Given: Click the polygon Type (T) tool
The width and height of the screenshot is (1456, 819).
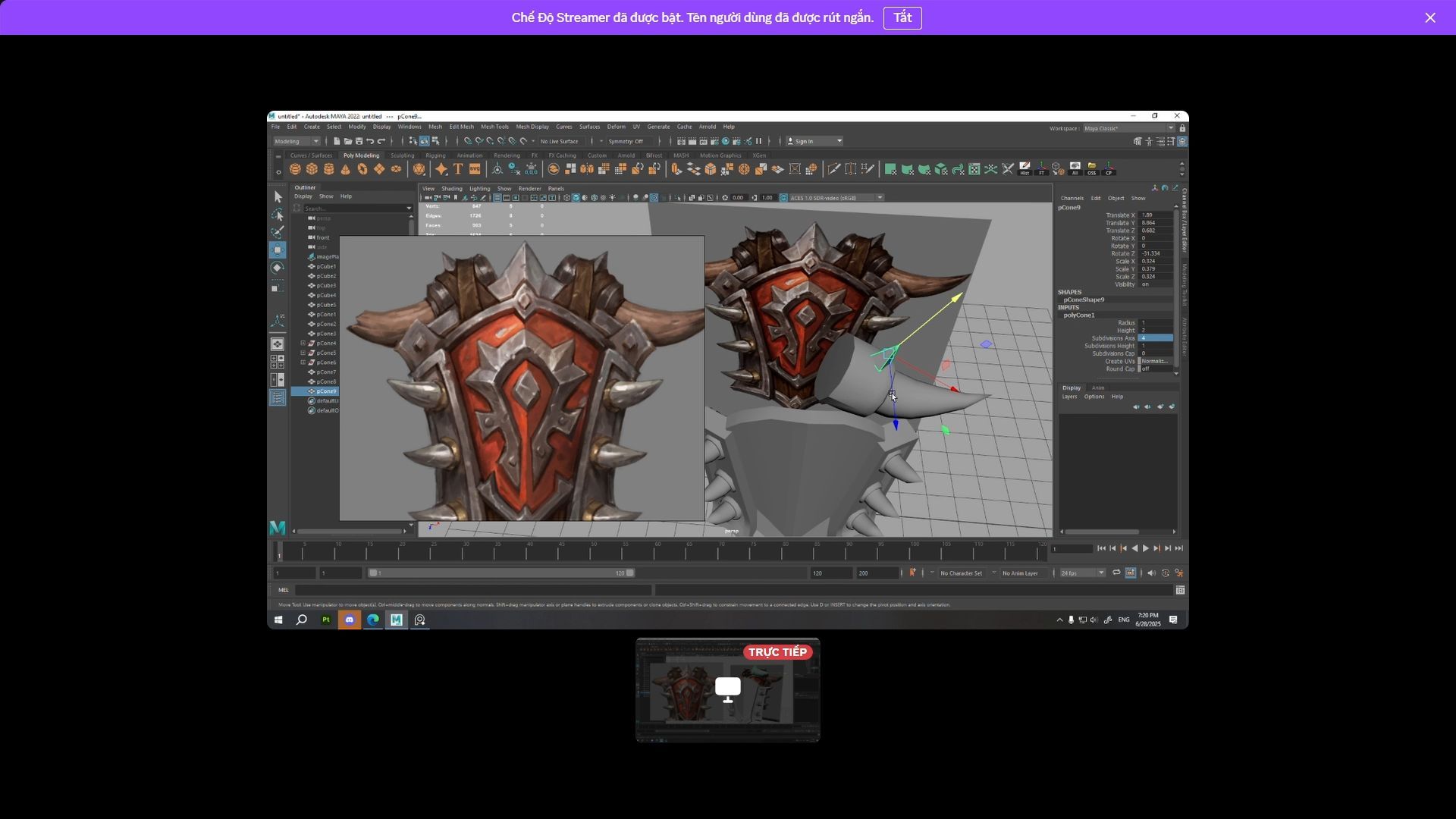Looking at the screenshot, I should (458, 169).
